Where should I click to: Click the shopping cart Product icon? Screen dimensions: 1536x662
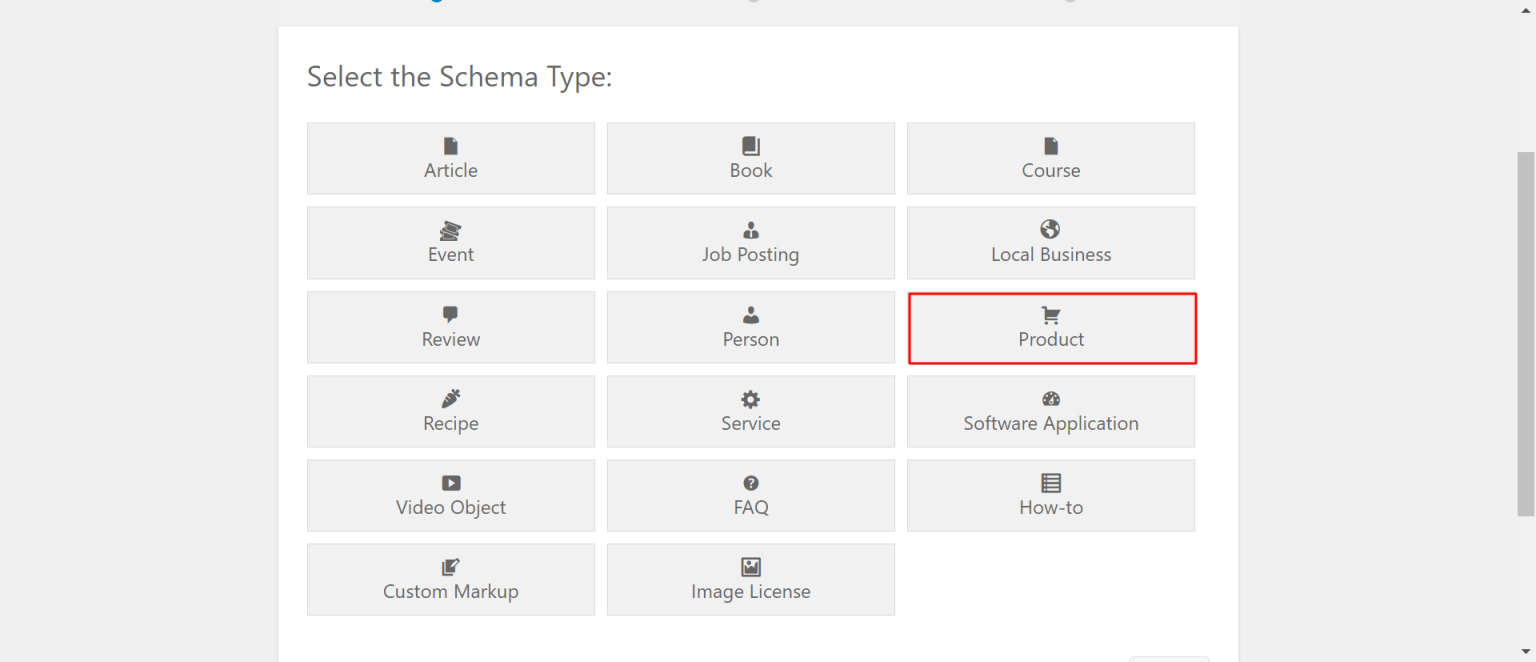pos(1051,315)
